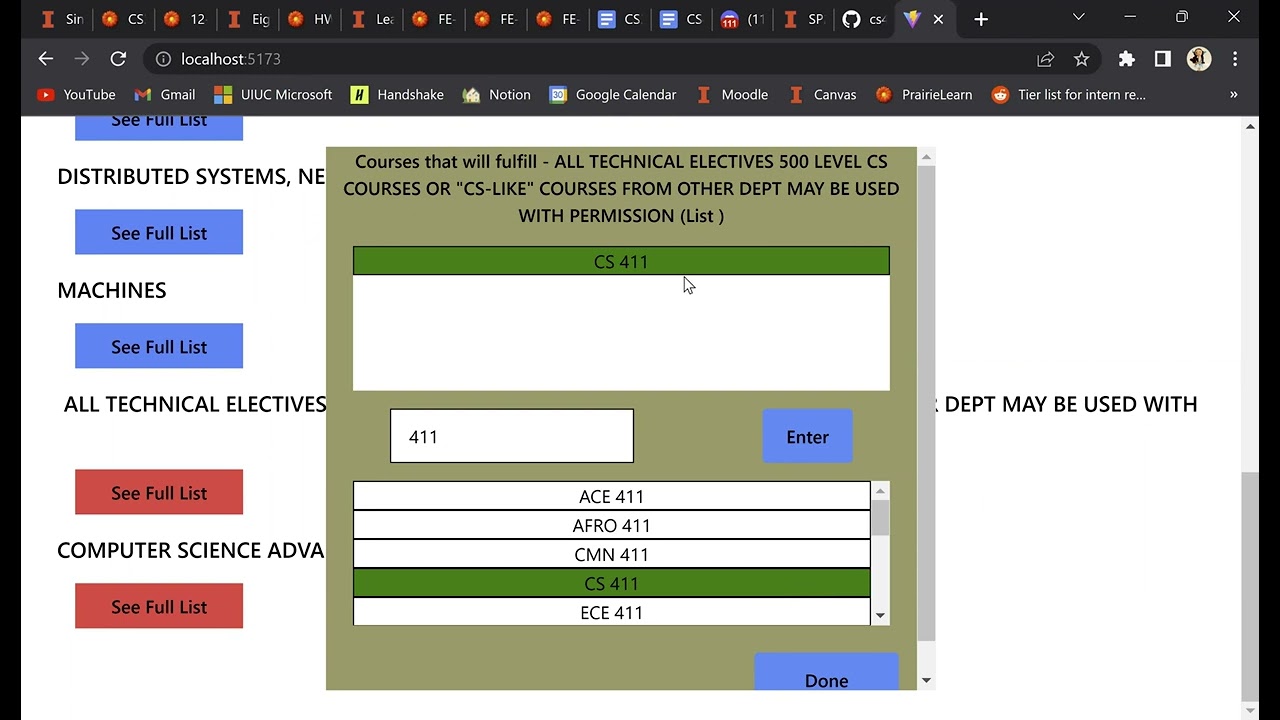The width and height of the screenshot is (1280, 720).
Task: Open See Full List under Machines
Action: tap(159, 346)
